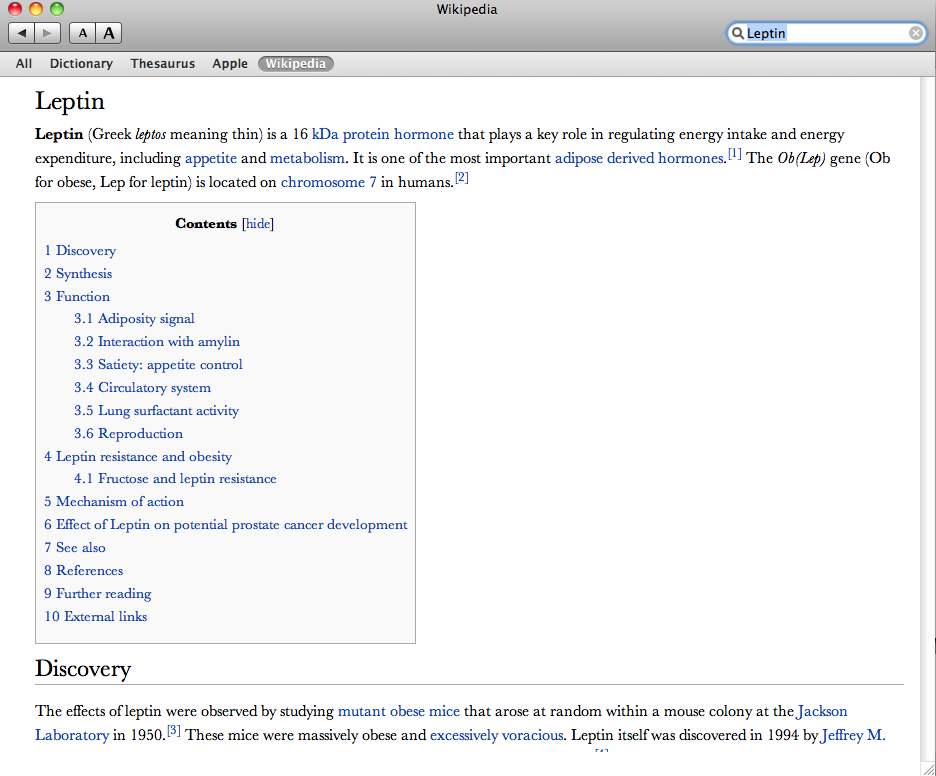Click the Leptin article title heading
Viewport: 936px width, 776px height.
pos(70,101)
